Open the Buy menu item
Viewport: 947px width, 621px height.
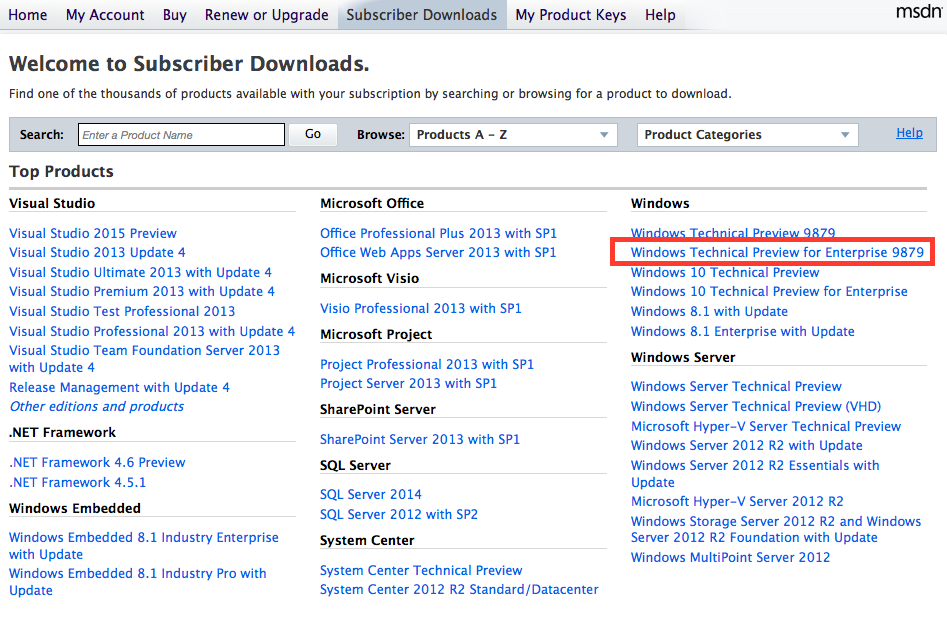coord(175,15)
